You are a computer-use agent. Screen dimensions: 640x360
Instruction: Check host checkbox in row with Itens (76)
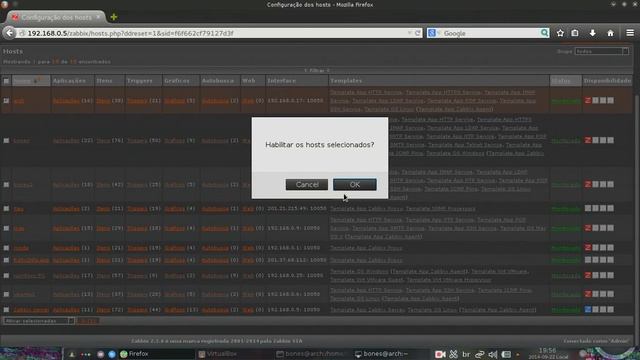pos(6,140)
